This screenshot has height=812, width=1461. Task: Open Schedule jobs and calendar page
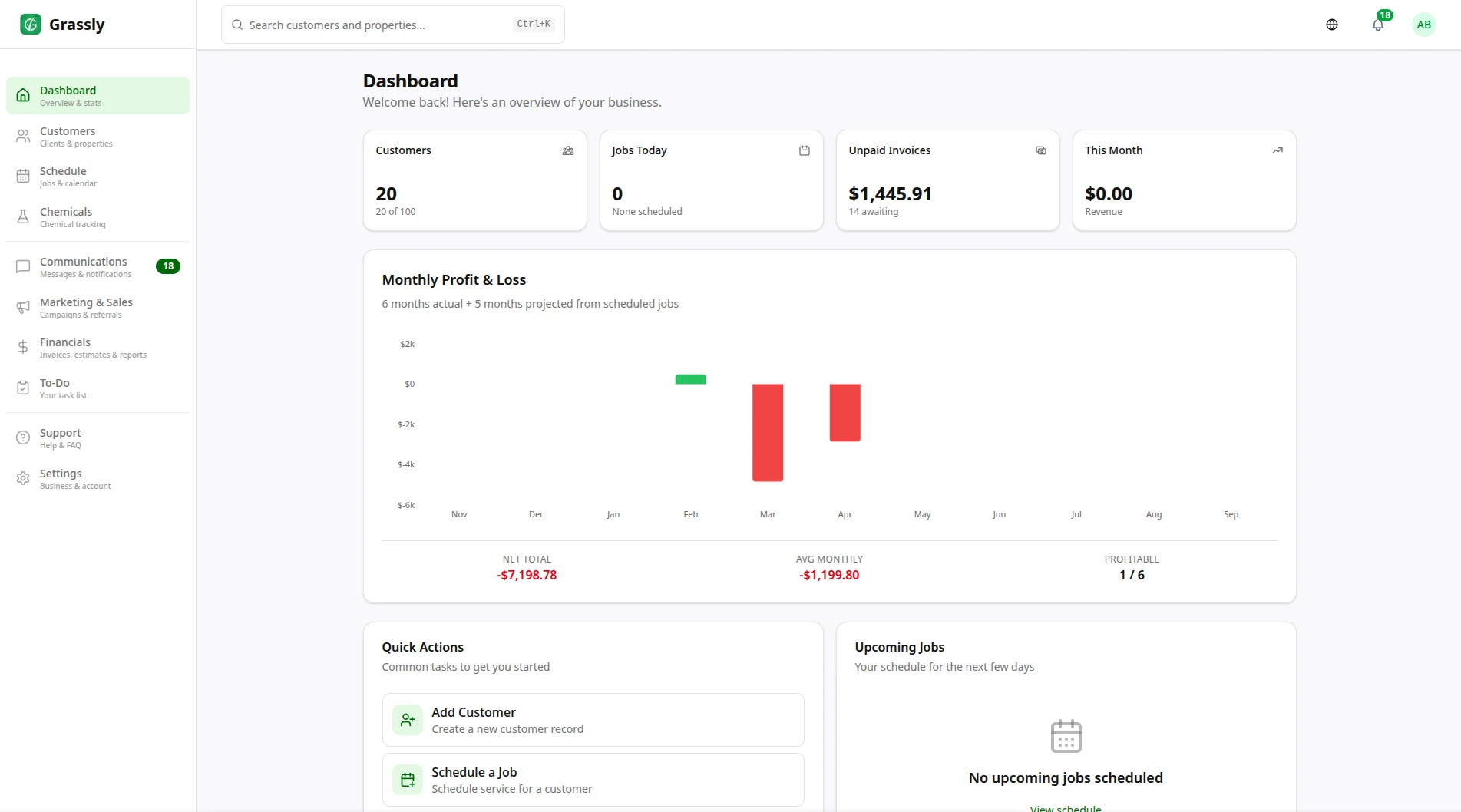coord(98,177)
